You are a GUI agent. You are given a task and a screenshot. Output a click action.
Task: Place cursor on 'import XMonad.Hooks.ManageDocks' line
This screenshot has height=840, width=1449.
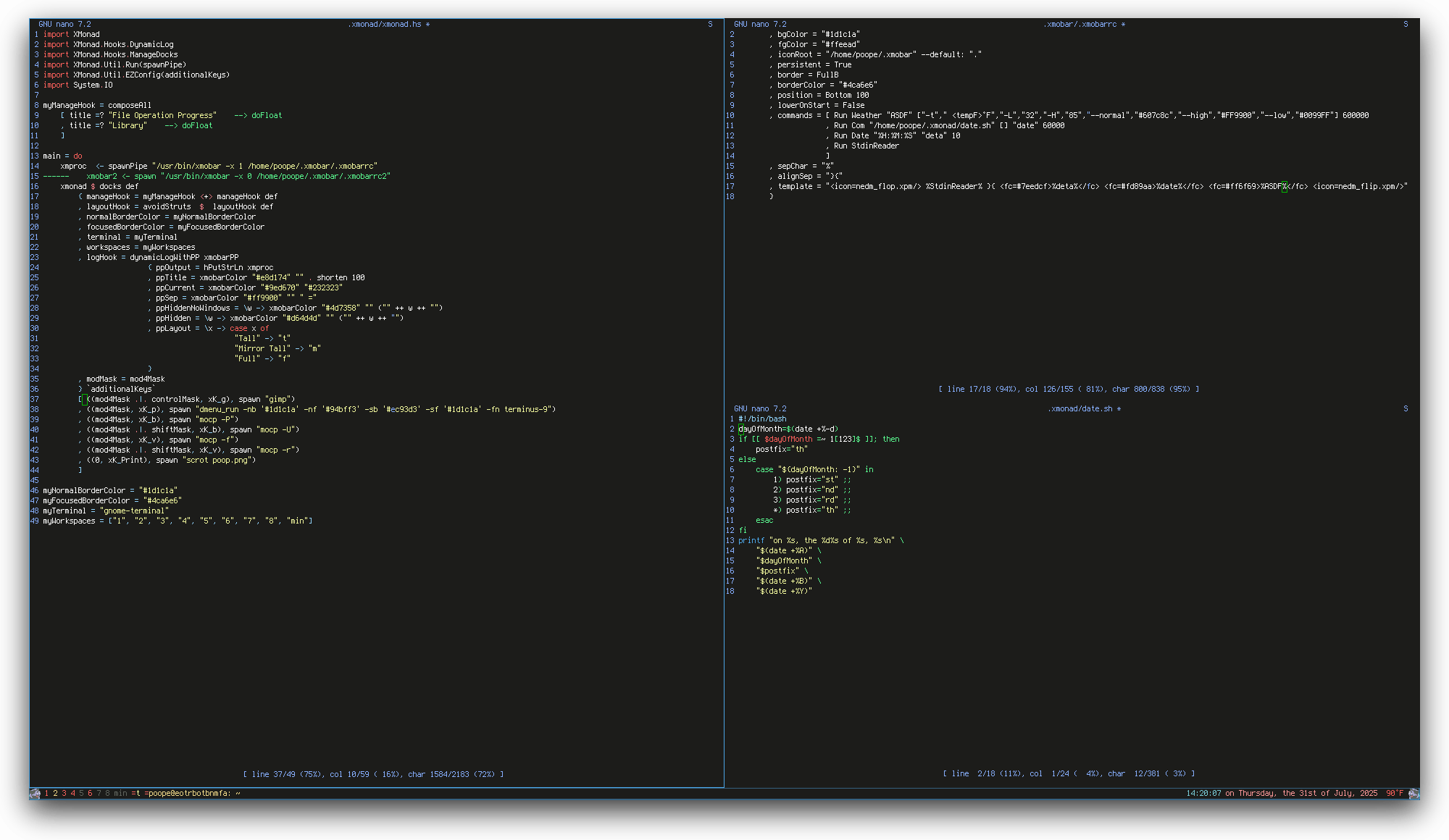[x=110, y=55]
